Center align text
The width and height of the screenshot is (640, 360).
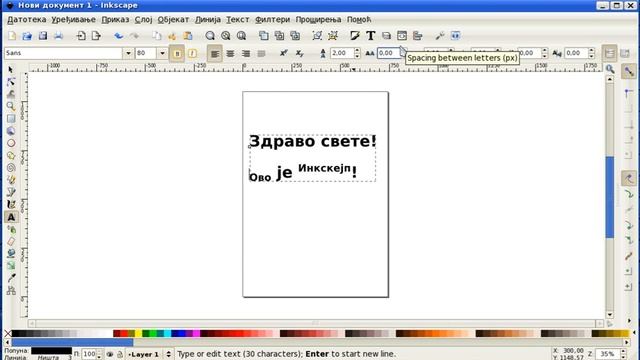pos(230,53)
